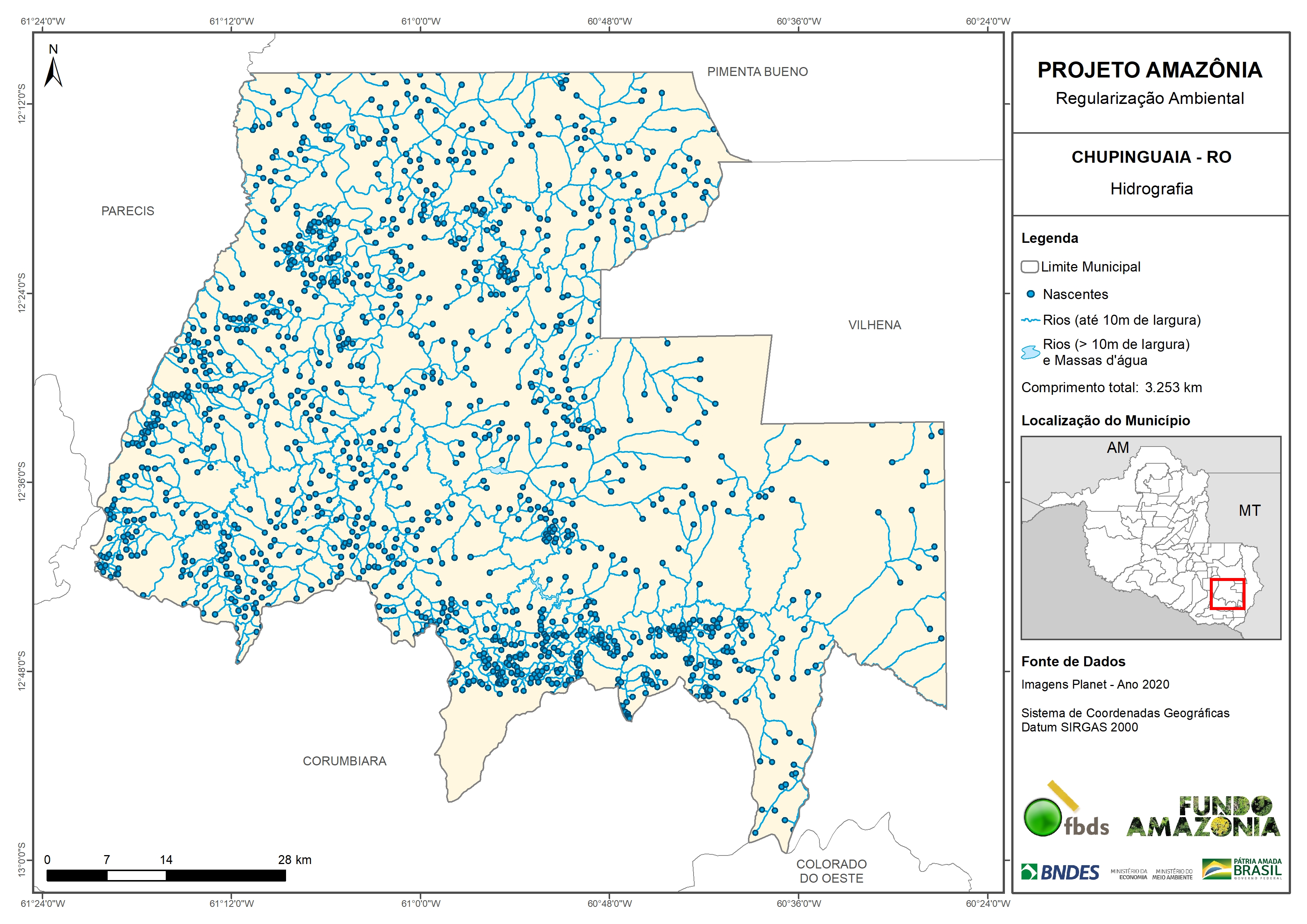Screen dimensions: 1307x924
Task: Click the CHUPINGUAIA - RO heading
Action: (1151, 157)
